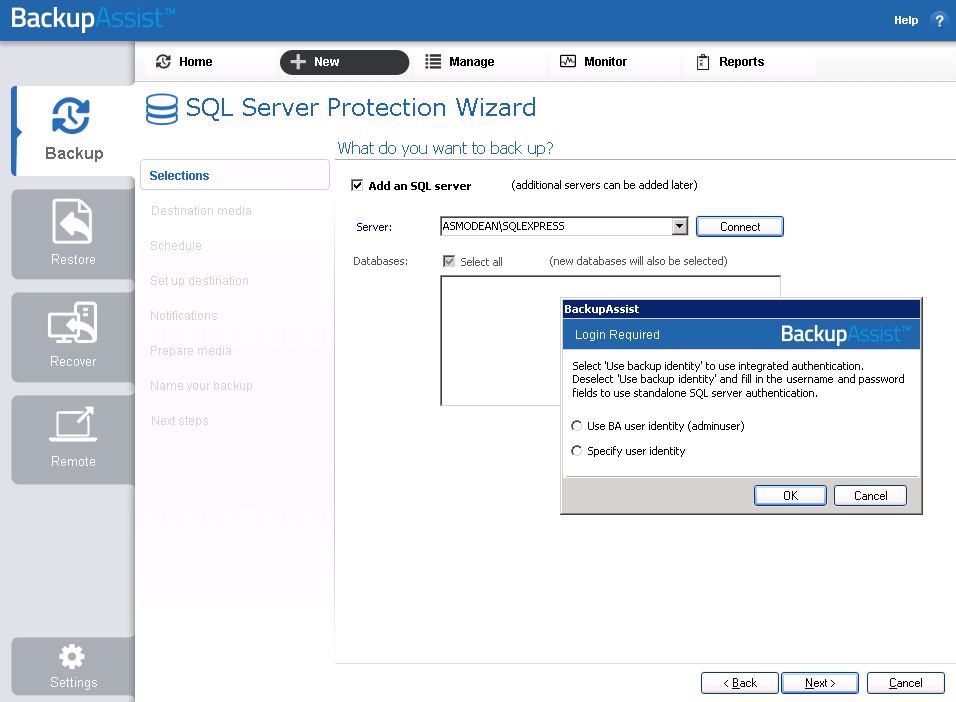Click the Destination media wizard step
The width and height of the screenshot is (956, 702).
click(201, 210)
